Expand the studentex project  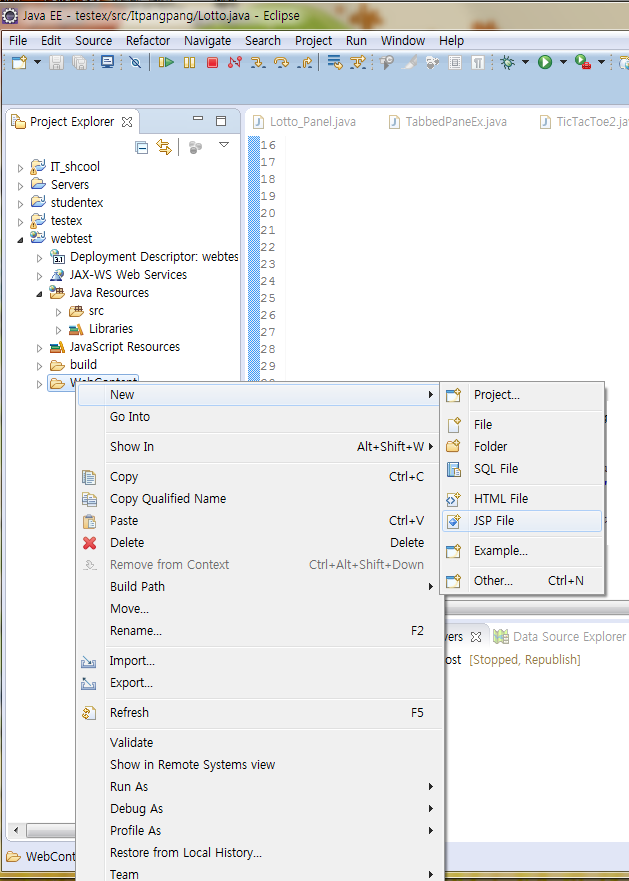coord(20,204)
